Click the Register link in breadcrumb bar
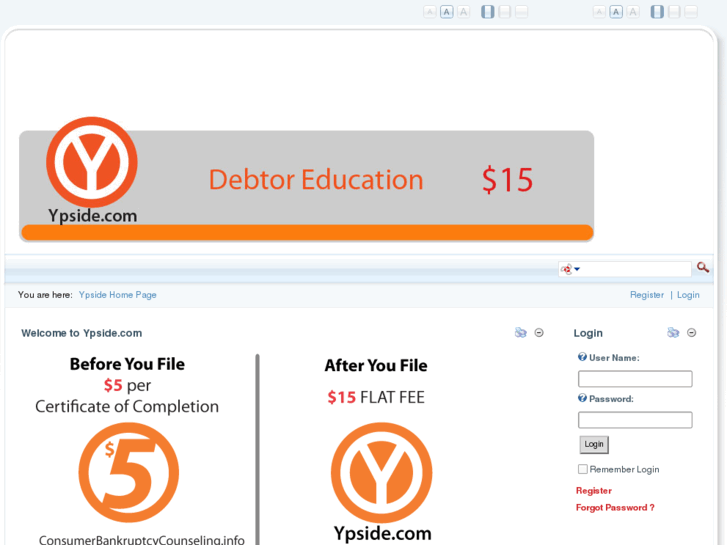The width and height of the screenshot is (727, 545). click(647, 295)
